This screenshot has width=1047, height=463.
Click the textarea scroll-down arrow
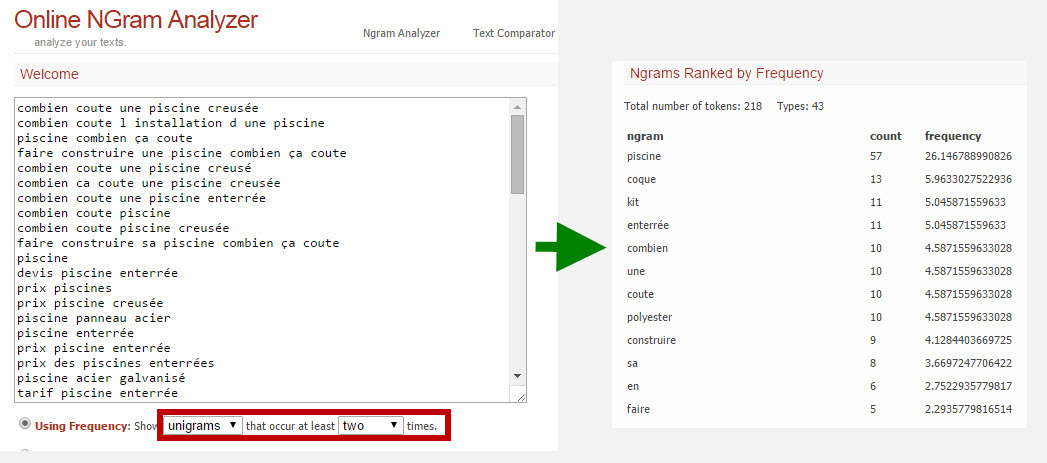click(x=517, y=376)
